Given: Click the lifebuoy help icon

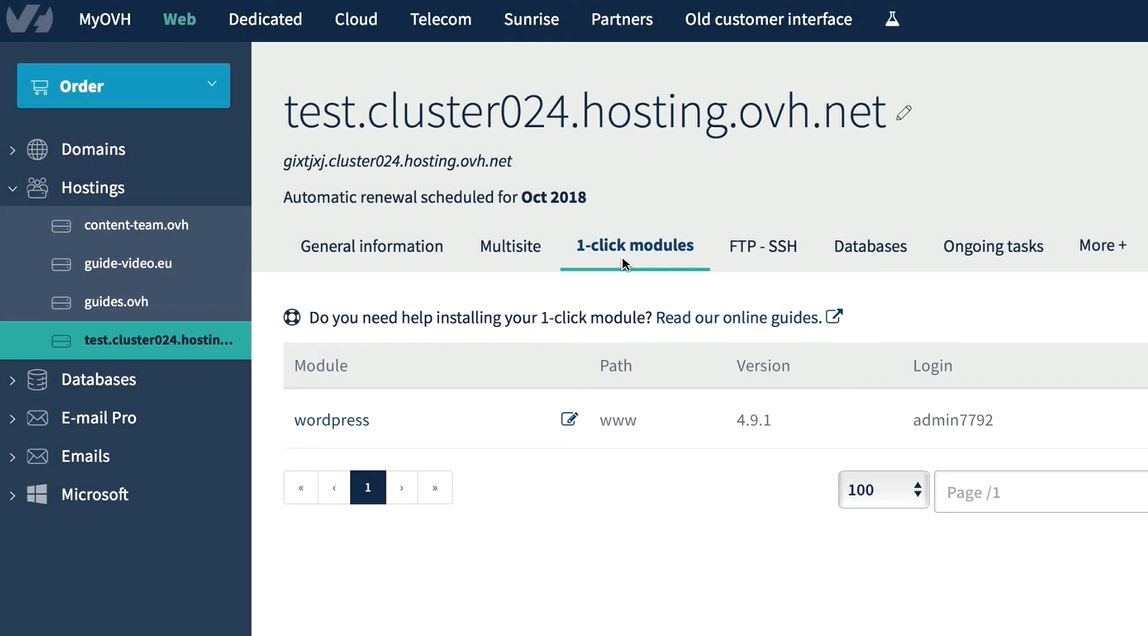Looking at the screenshot, I should pyautogui.click(x=292, y=317).
